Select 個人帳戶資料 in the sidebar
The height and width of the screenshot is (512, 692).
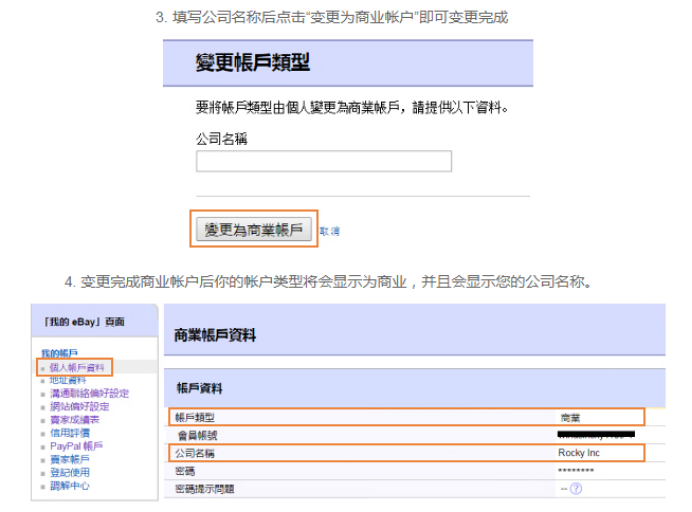click(x=77, y=367)
